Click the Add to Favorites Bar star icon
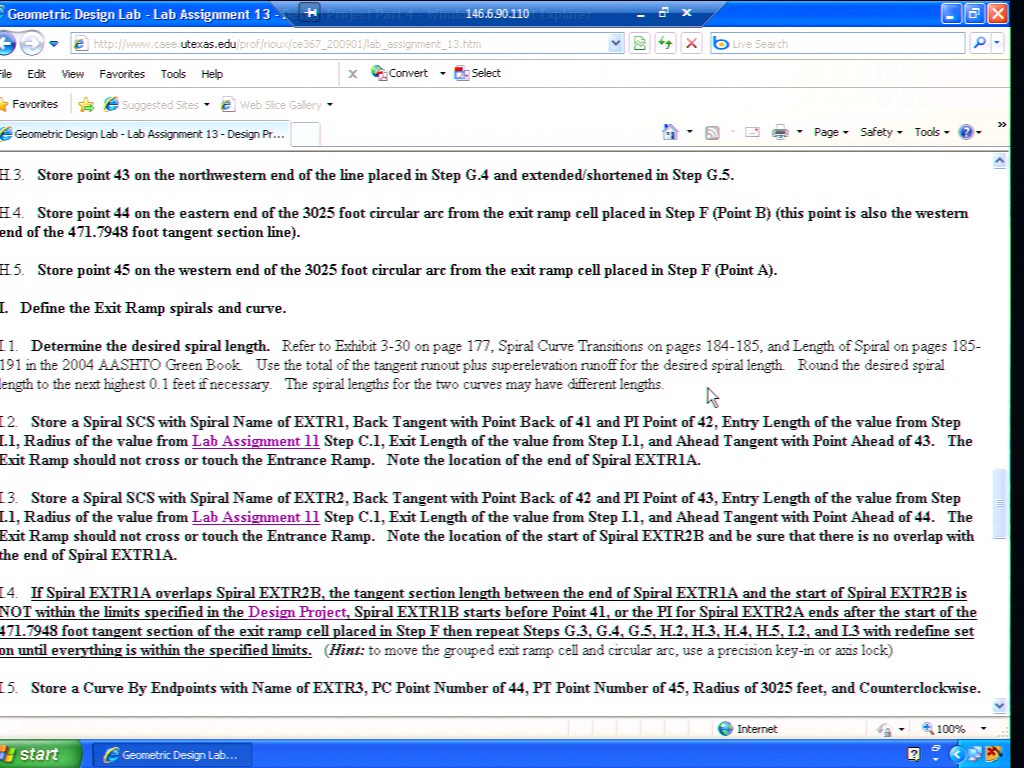 (x=86, y=104)
